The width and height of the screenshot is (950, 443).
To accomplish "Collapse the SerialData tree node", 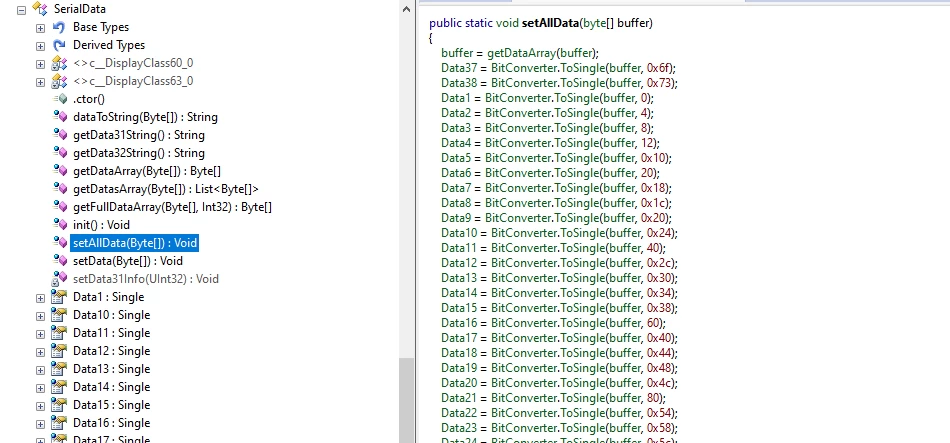I will coord(22,9).
